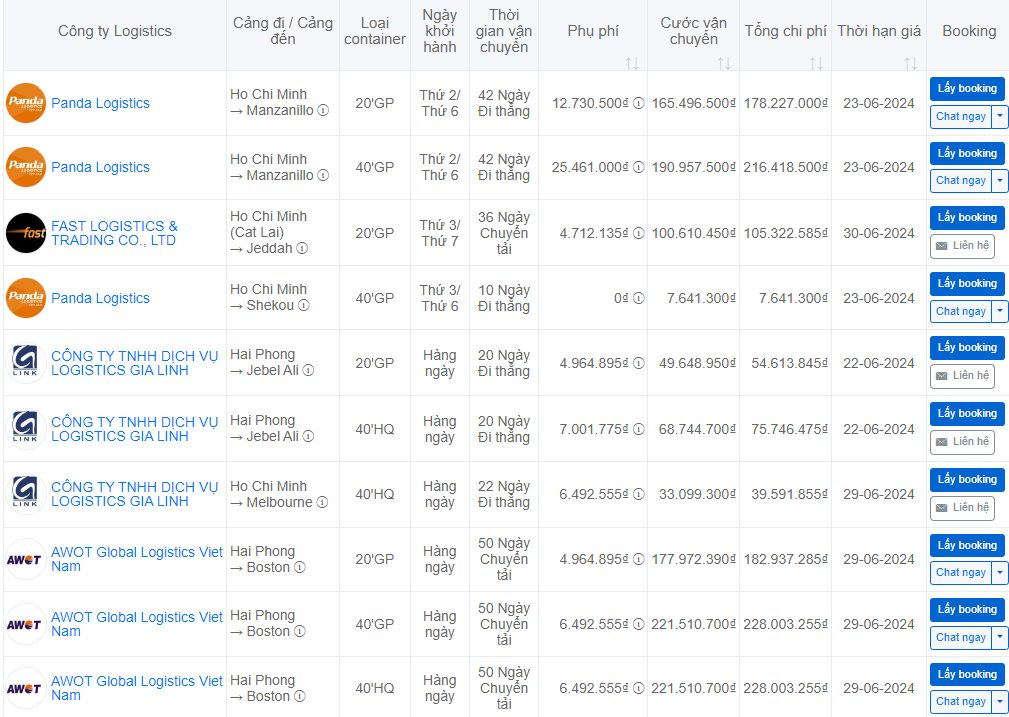Get booking for Hai Phong–Boston 40'HQ row
This screenshot has height=717, width=1009.
[x=967, y=674]
